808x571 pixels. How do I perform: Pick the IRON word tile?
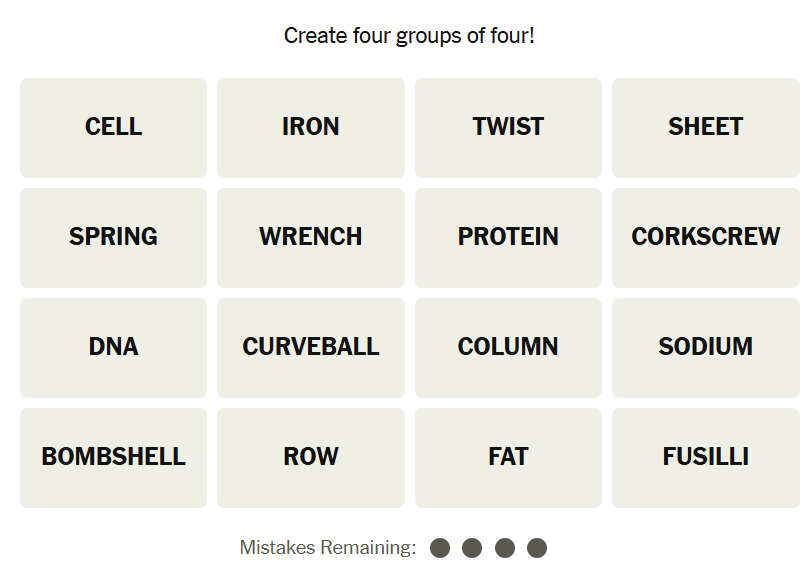click(311, 127)
